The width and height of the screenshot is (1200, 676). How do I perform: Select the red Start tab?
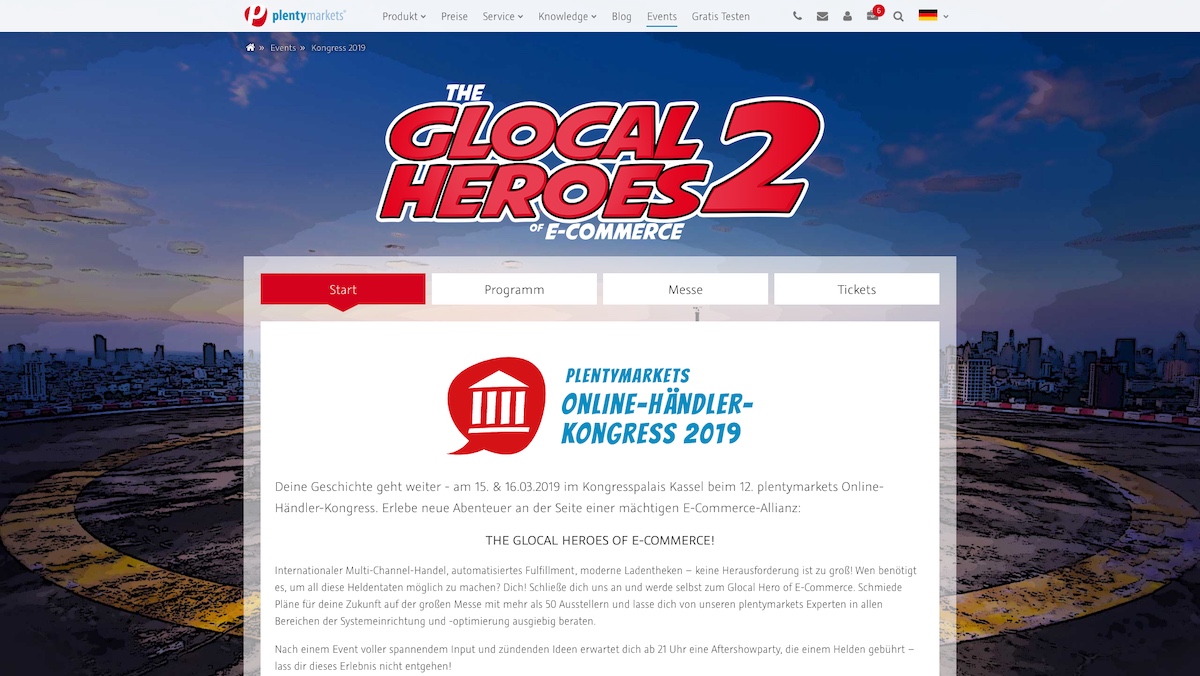[x=343, y=289]
